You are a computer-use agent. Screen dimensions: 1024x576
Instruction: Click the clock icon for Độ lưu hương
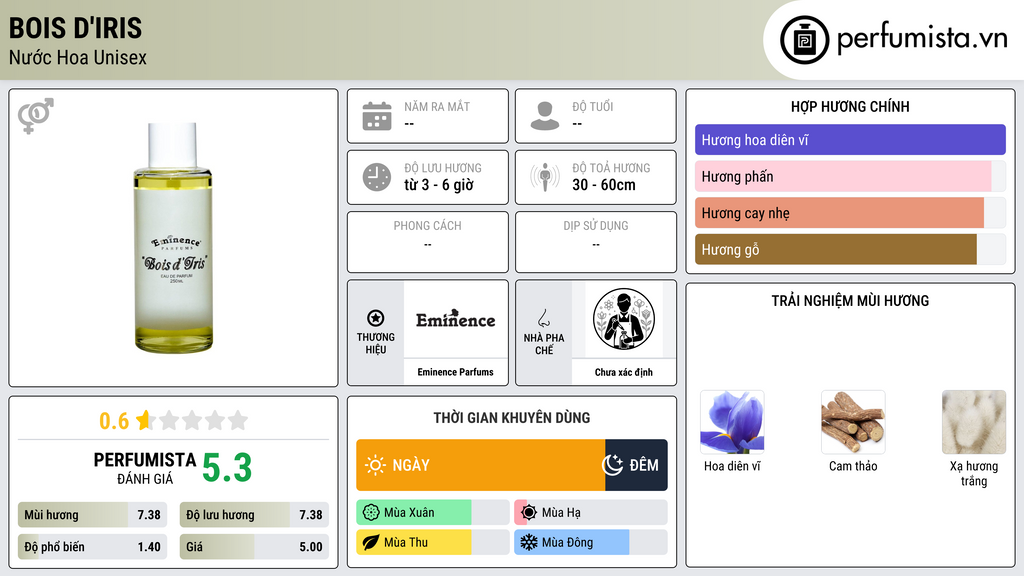pyautogui.click(x=377, y=177)
